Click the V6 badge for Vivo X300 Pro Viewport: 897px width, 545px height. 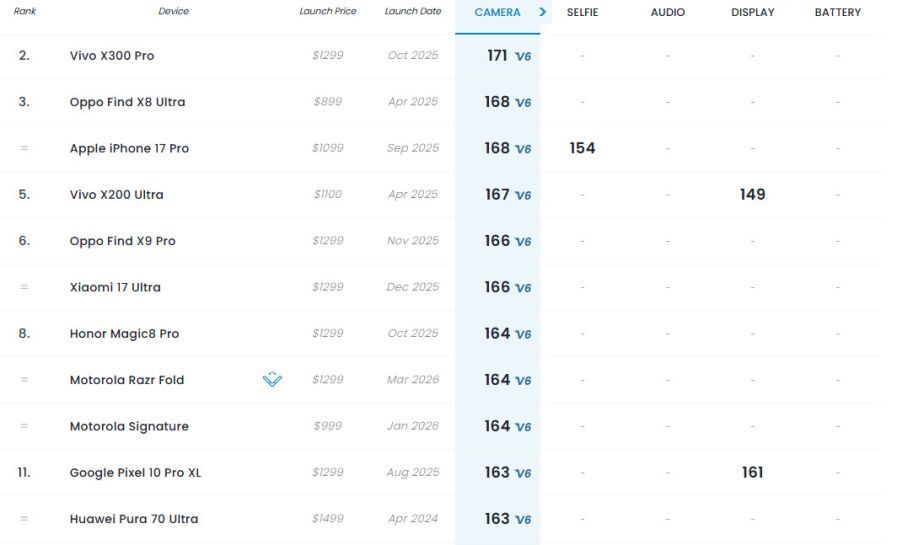click(x=523, y=57)
